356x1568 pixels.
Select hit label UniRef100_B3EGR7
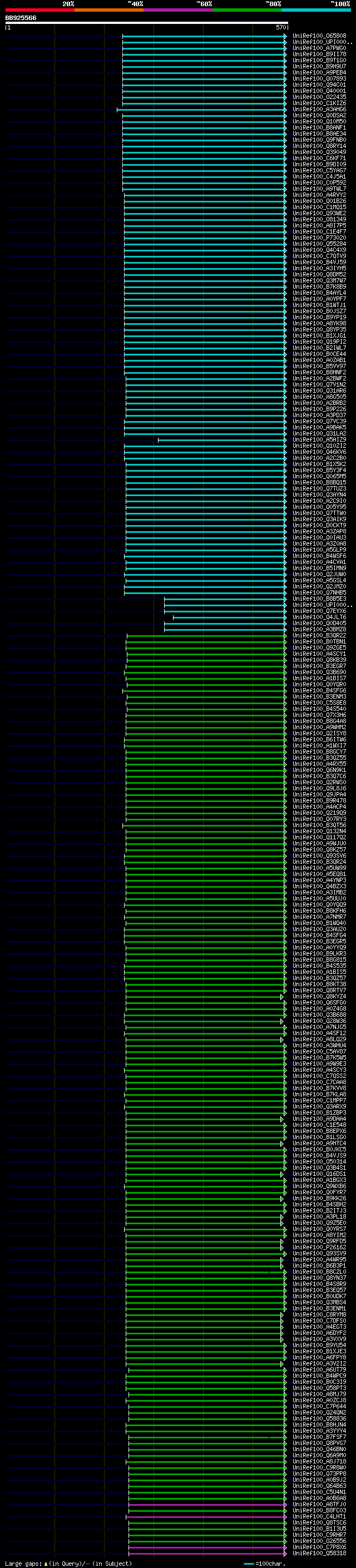tap(319, 666)
